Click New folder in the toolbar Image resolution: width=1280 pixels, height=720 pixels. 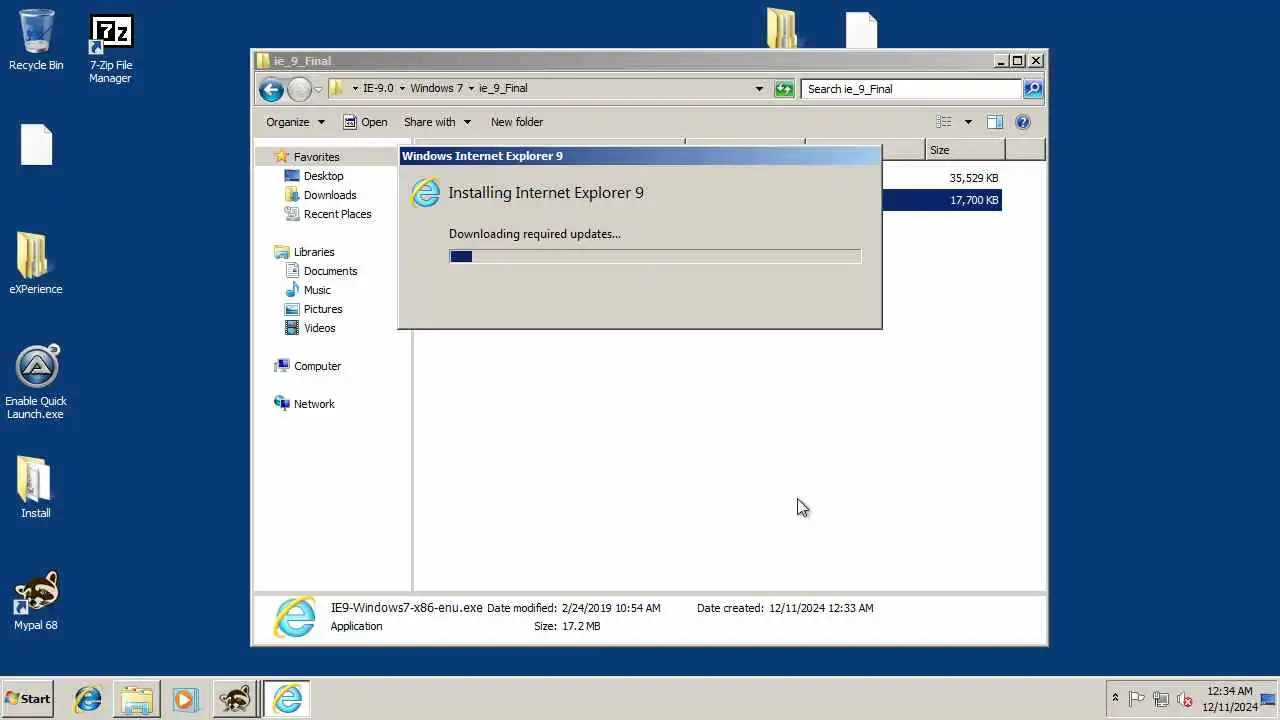[x=517, y=122]
